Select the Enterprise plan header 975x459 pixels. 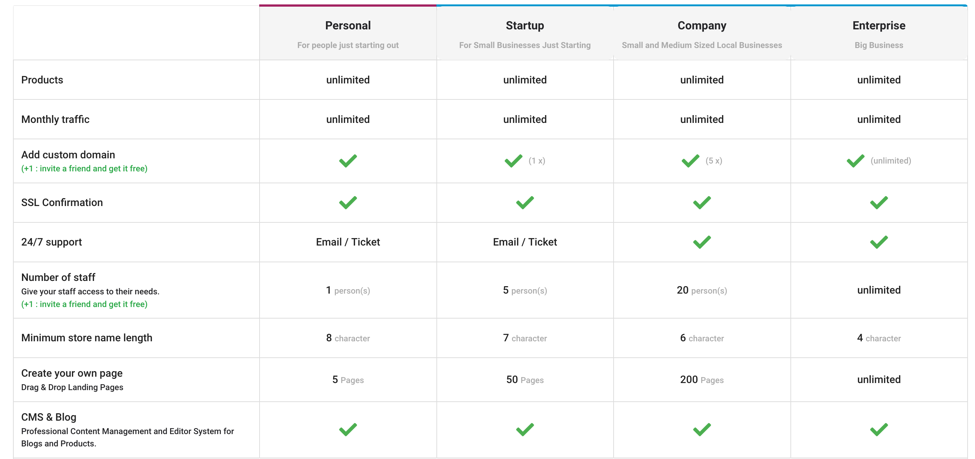[879, 34]
